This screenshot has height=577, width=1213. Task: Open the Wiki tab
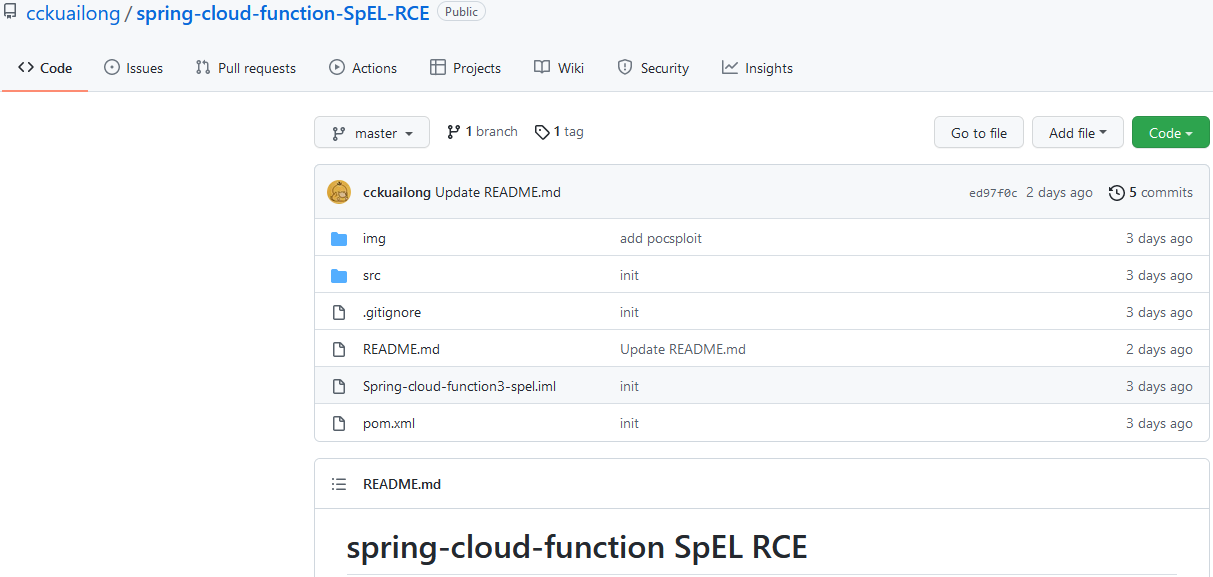559,68
